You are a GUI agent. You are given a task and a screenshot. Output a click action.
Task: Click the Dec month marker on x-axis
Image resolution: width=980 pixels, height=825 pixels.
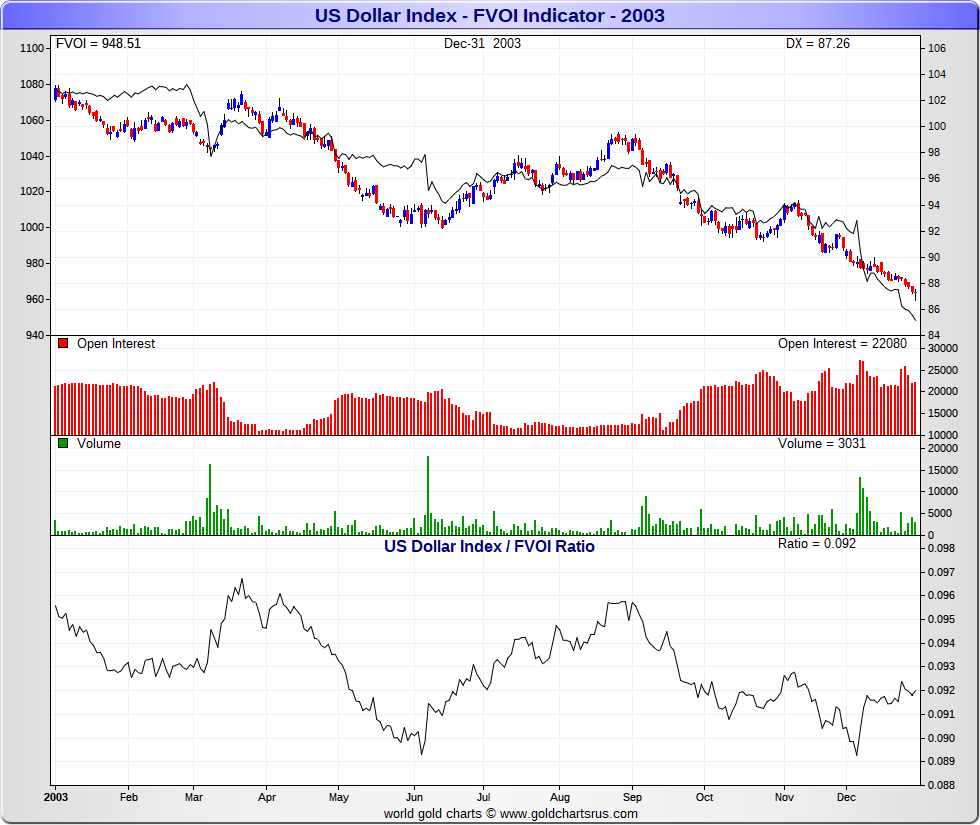846,798
